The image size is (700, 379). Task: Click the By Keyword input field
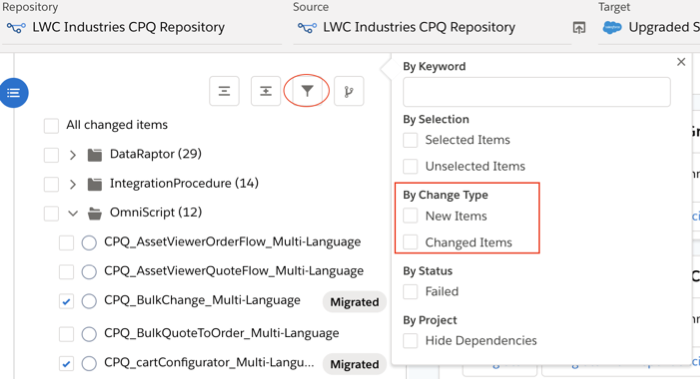click(x=537, y=92)
